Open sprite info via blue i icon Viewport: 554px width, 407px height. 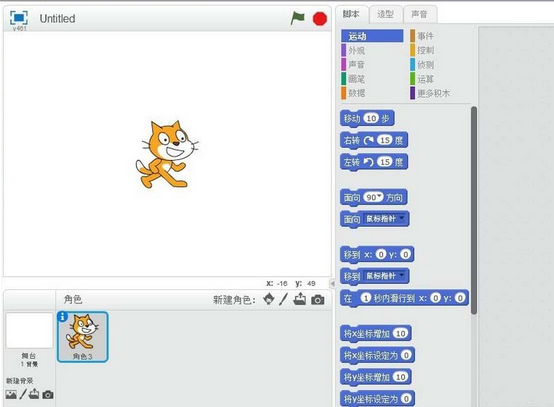[62, 317]
